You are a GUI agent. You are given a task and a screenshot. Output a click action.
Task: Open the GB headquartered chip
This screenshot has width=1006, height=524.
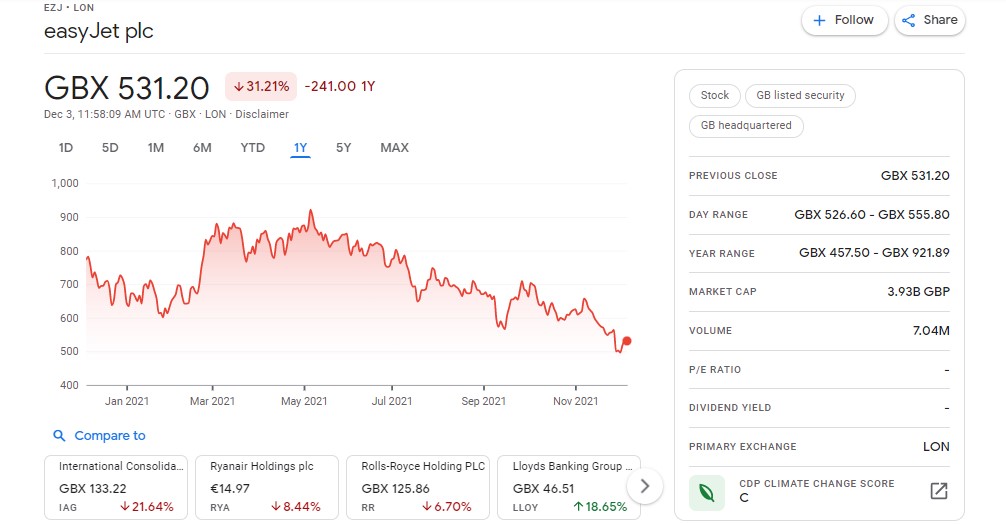pos(746,126)
